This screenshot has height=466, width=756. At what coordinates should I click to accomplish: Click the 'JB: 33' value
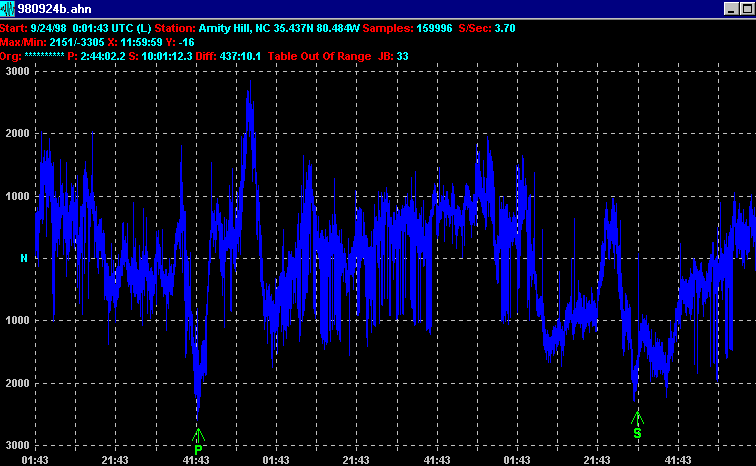[x=393, y=56]
